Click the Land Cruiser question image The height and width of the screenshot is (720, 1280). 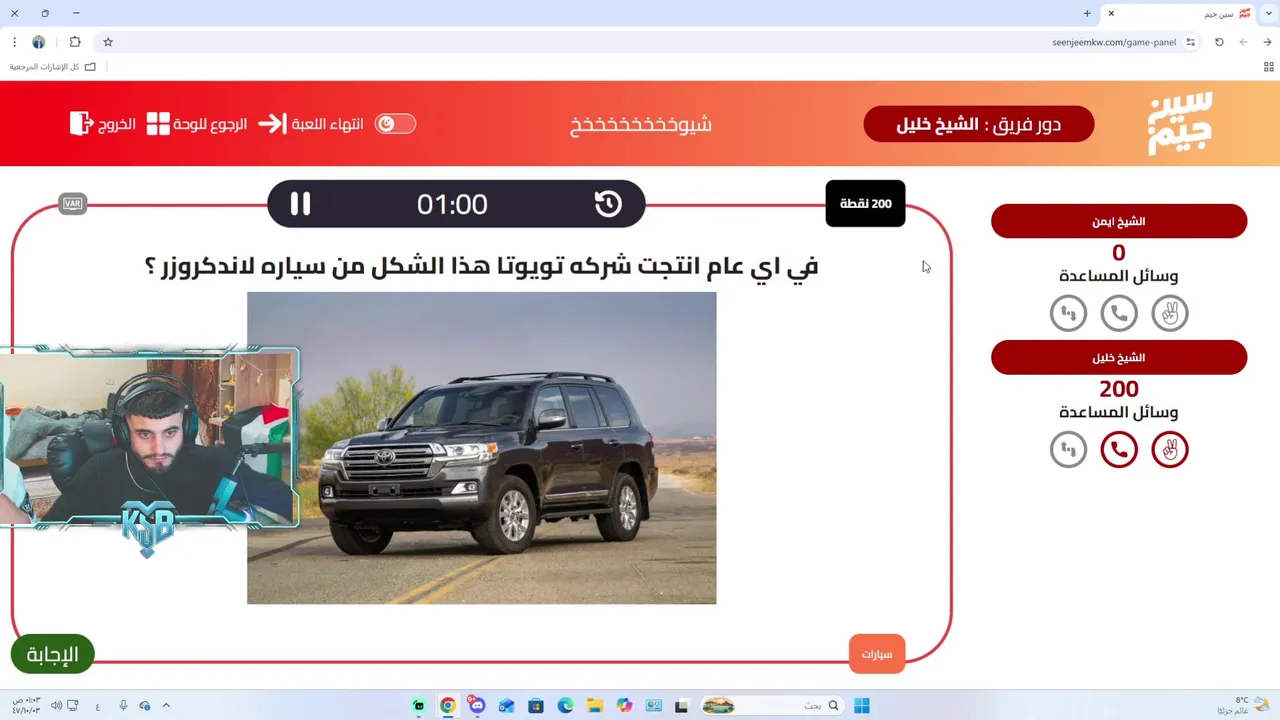click(x=481, y=448)
